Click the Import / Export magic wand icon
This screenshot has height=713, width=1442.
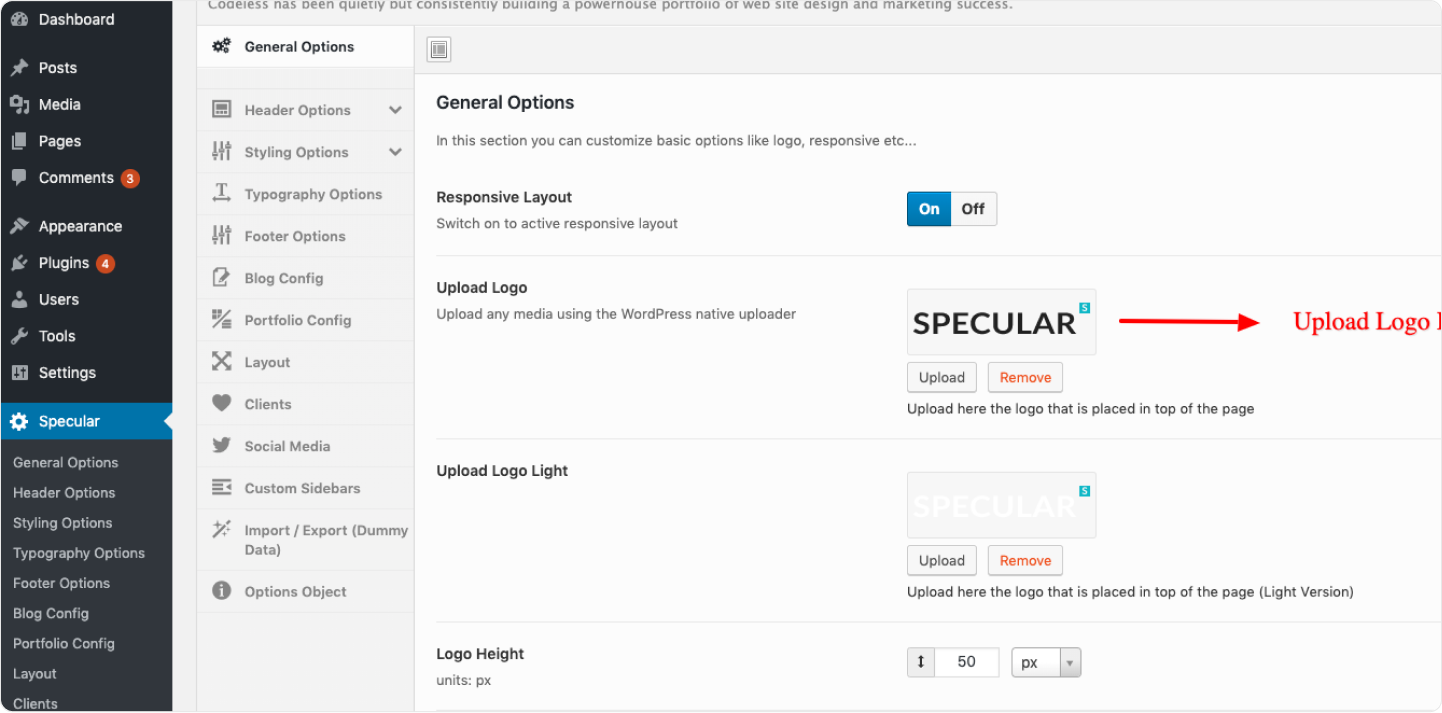point(222,530)
